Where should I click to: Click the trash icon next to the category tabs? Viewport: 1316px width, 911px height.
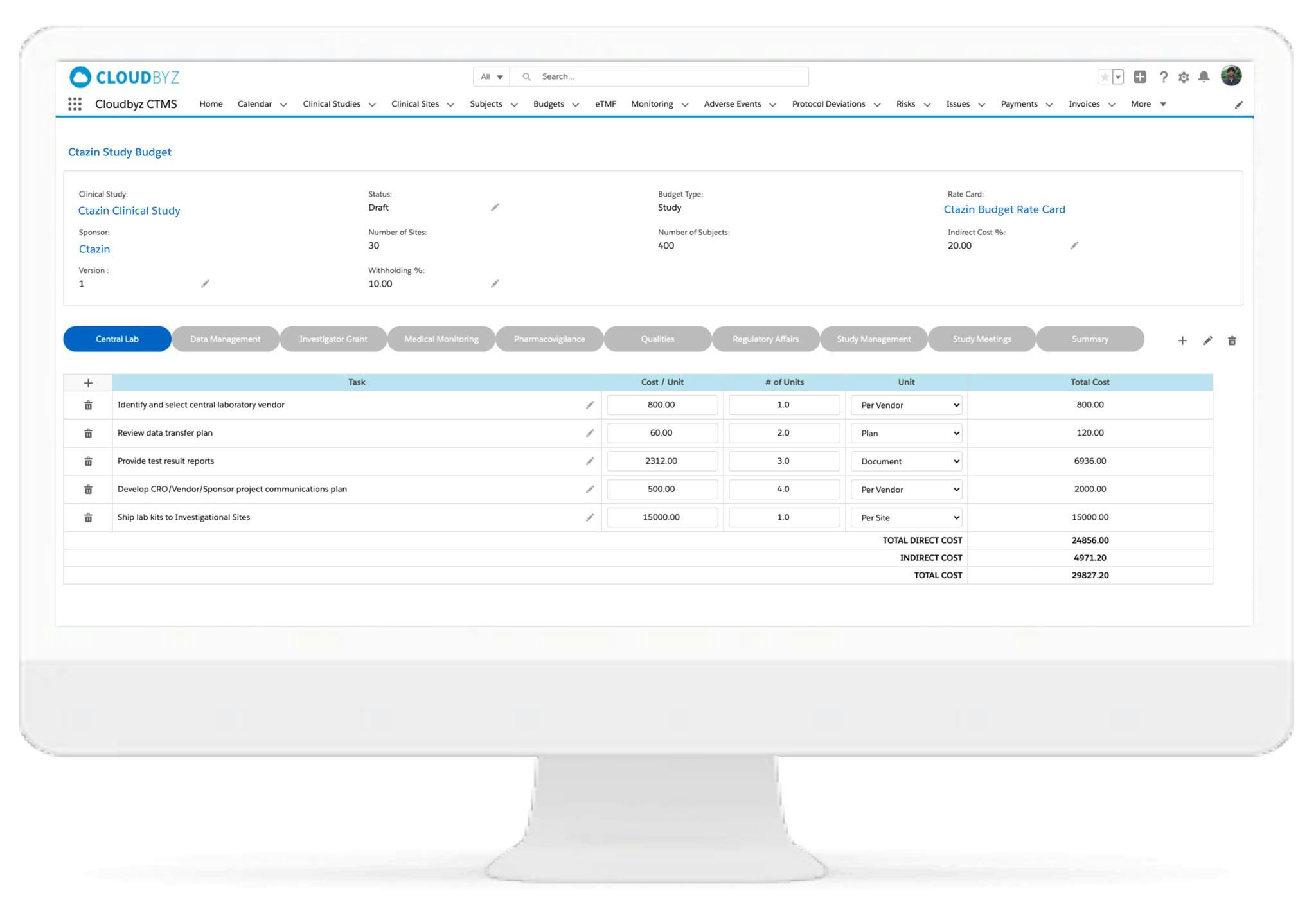[x=1232, y=341]
